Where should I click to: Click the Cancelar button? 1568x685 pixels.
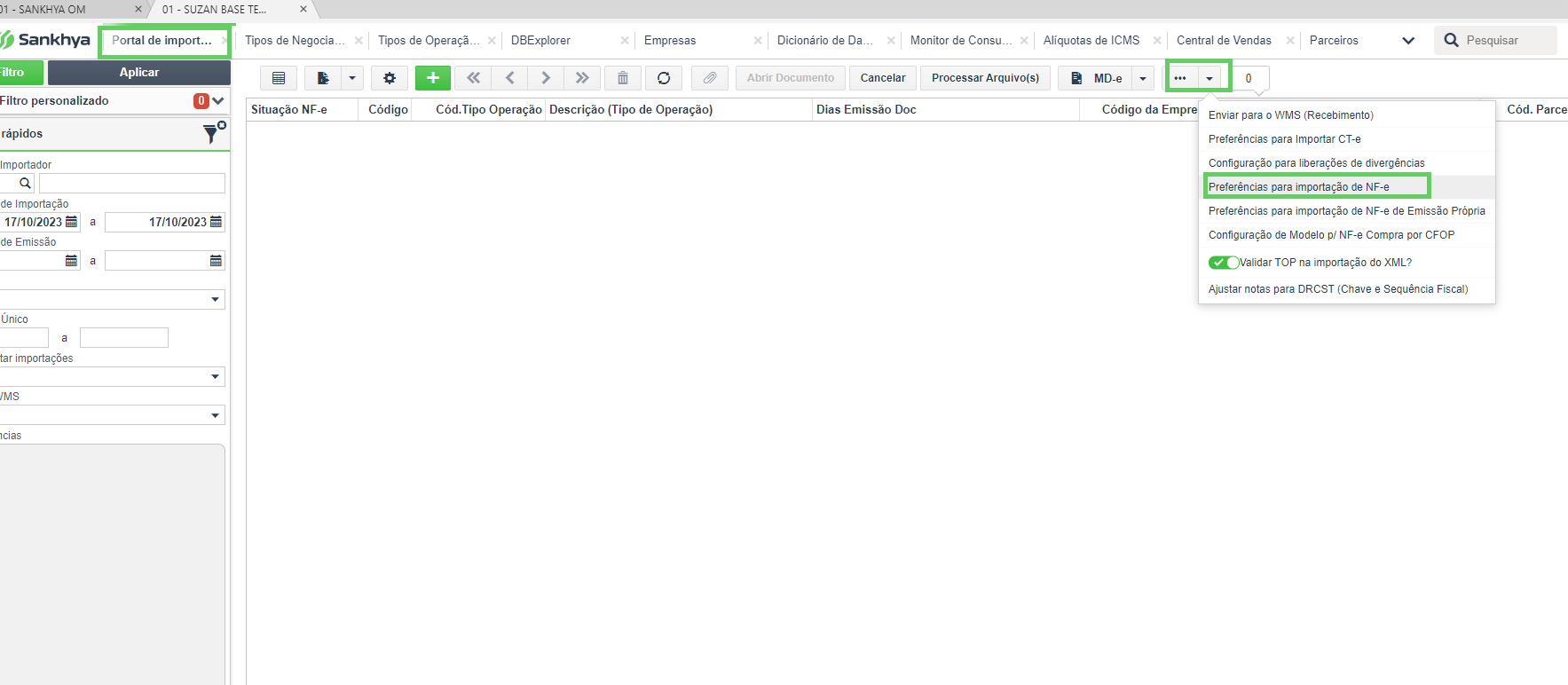pyautogui.click(x=883, y=78)
